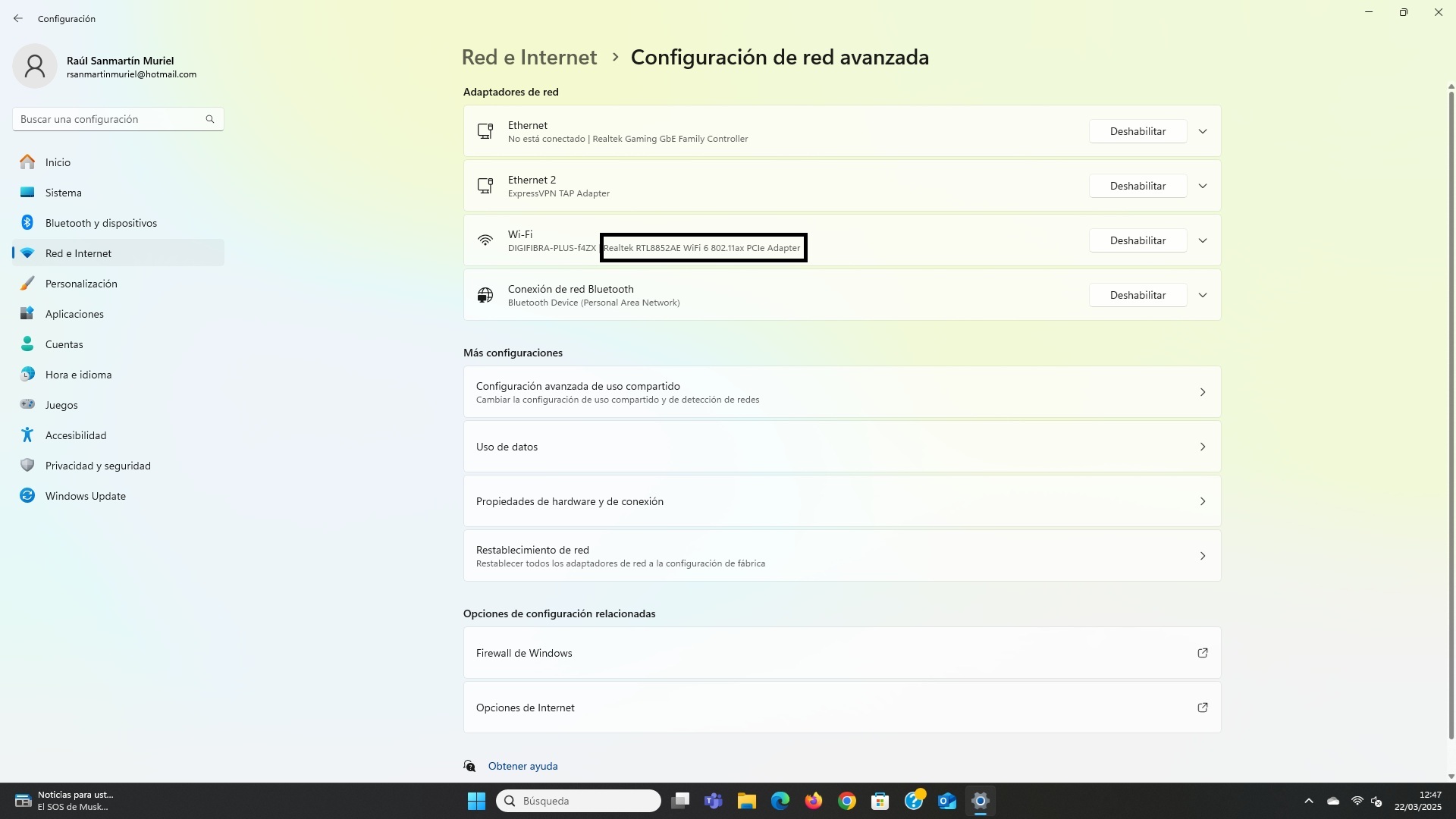1456x819 pixels.
Task: Click the Red e Internet breadcrumb
Action: [x=529, y=58]
